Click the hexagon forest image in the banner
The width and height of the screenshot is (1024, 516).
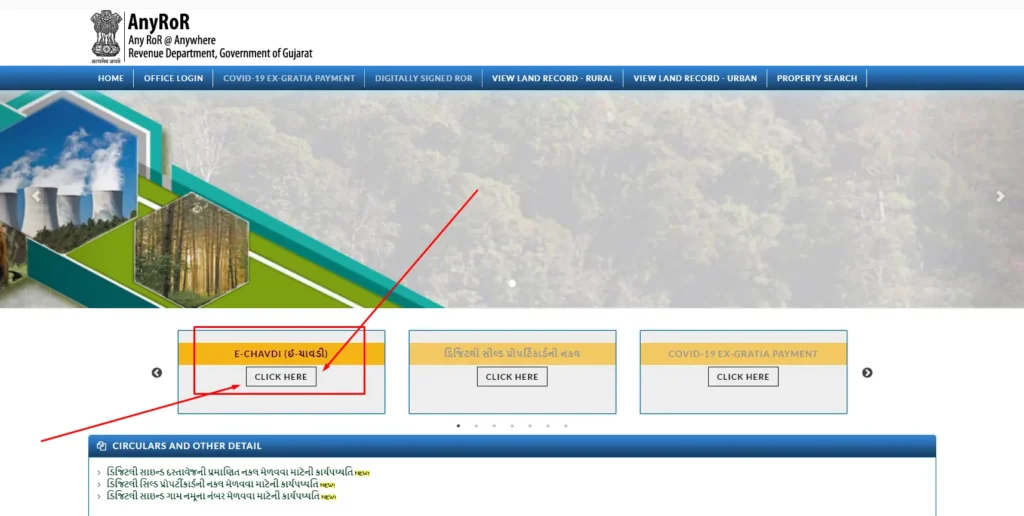192,250
